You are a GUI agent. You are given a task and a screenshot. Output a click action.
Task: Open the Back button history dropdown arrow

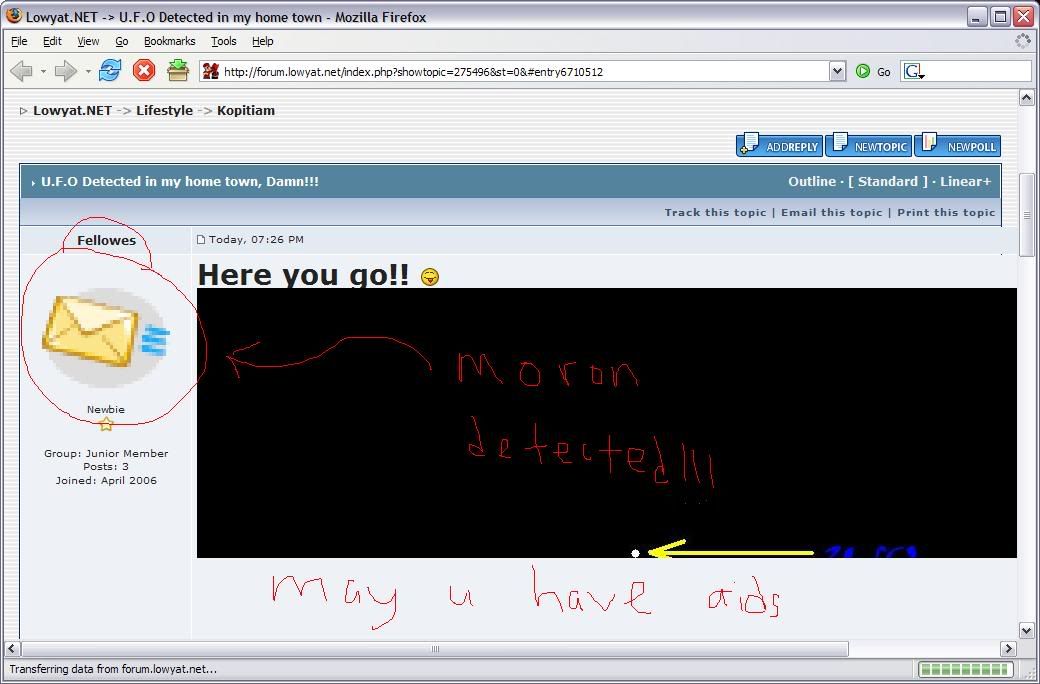[x=41, y=70]
